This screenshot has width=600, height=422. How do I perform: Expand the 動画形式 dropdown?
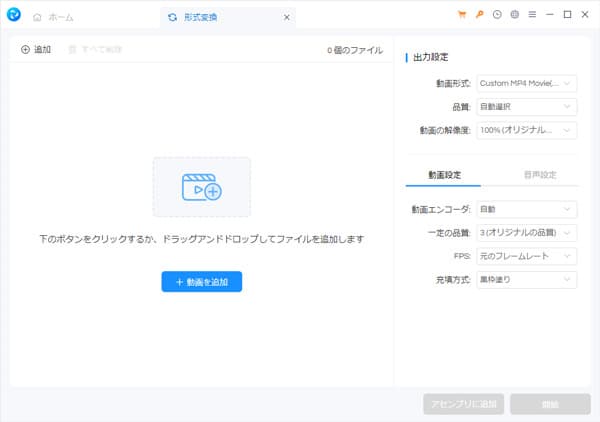click(526, 84)
